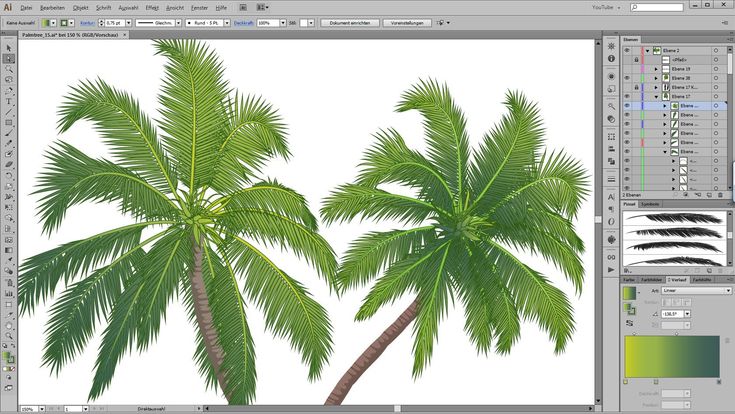Unlock the <Pfad> layer
The image size is (735, 414).
point(636,60)
